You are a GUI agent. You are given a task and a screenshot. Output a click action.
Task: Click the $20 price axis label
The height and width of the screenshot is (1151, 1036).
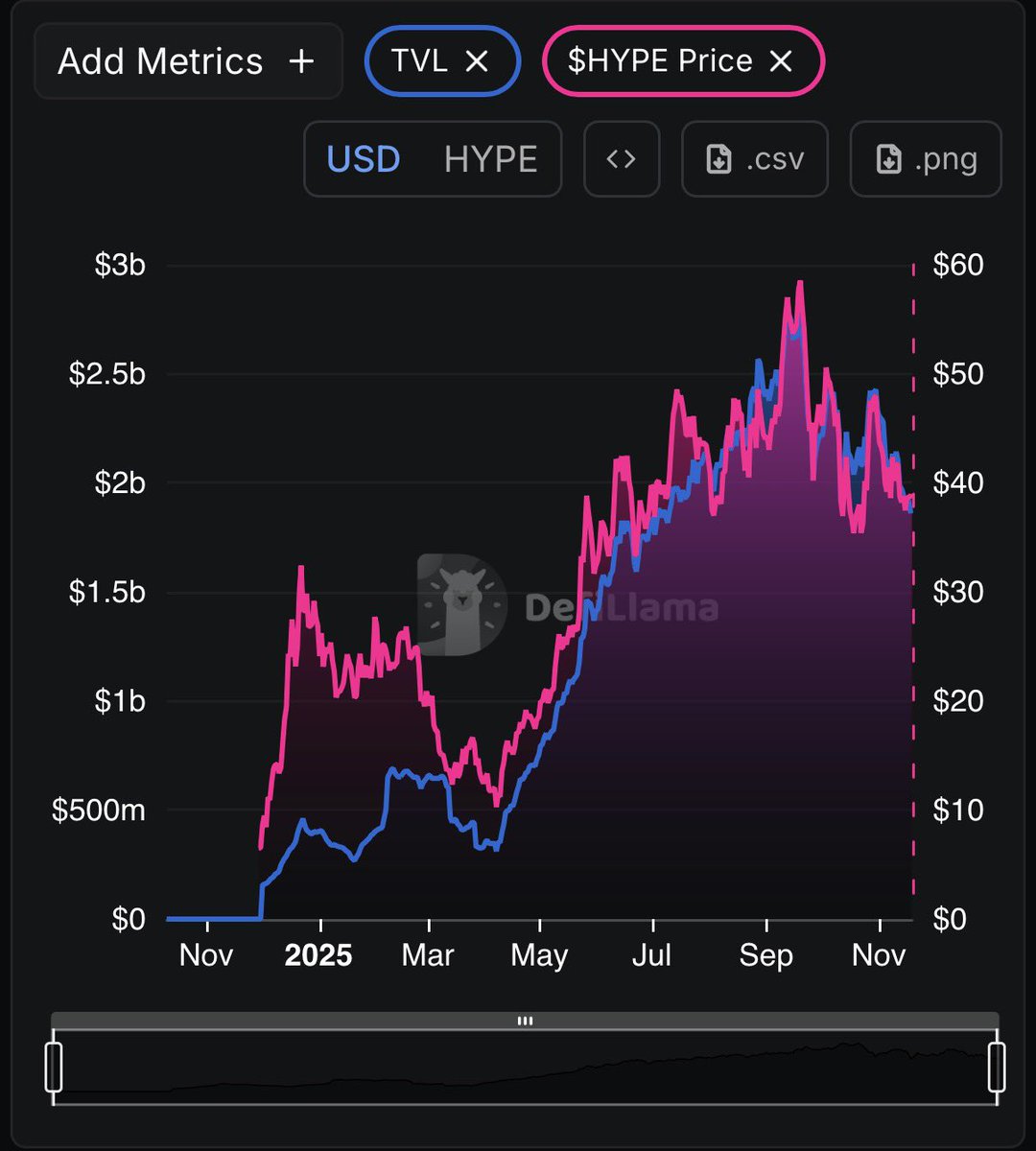coord(958,701)
